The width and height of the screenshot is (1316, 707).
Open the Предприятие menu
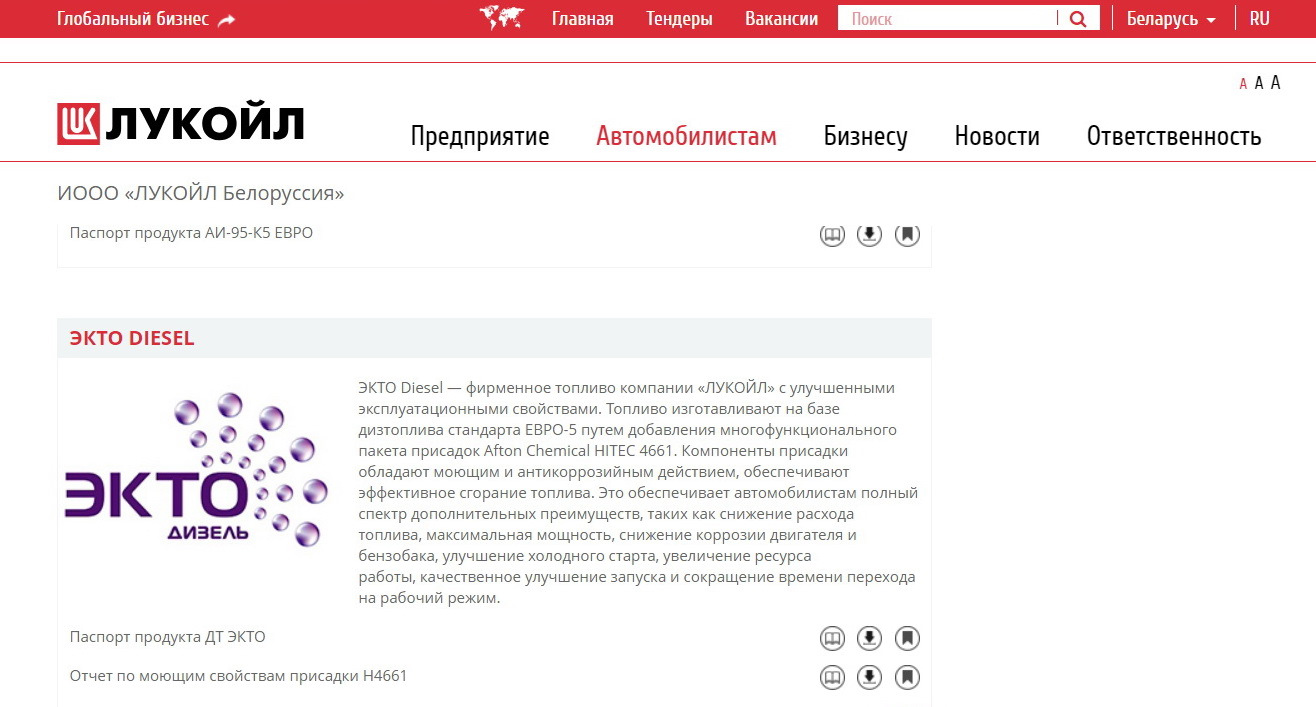[480, 136]
